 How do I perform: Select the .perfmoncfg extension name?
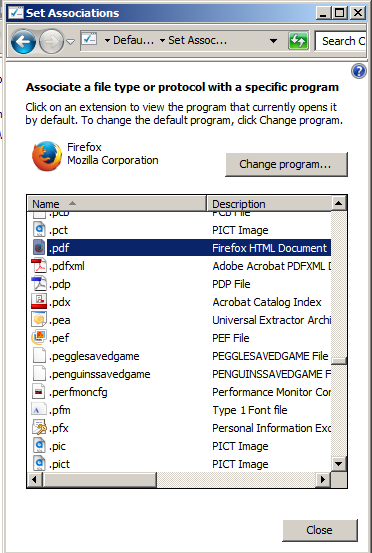(78, 392)
